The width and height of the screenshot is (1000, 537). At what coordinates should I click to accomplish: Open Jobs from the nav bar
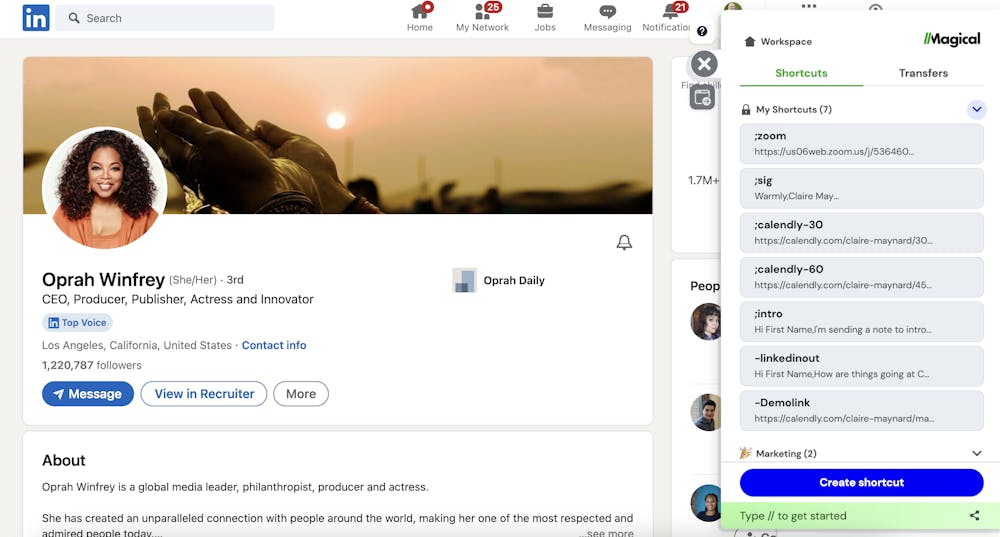point(545,17)
